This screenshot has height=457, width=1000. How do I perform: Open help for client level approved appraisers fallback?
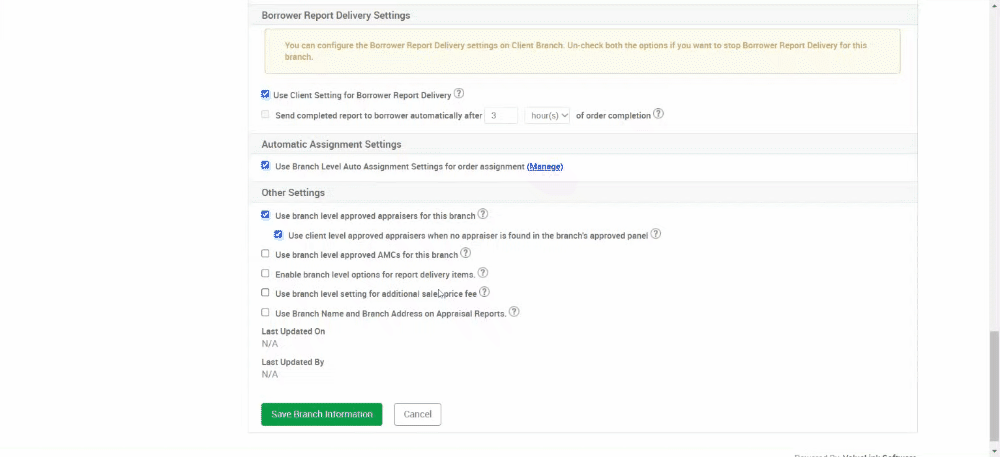[656, 234]
